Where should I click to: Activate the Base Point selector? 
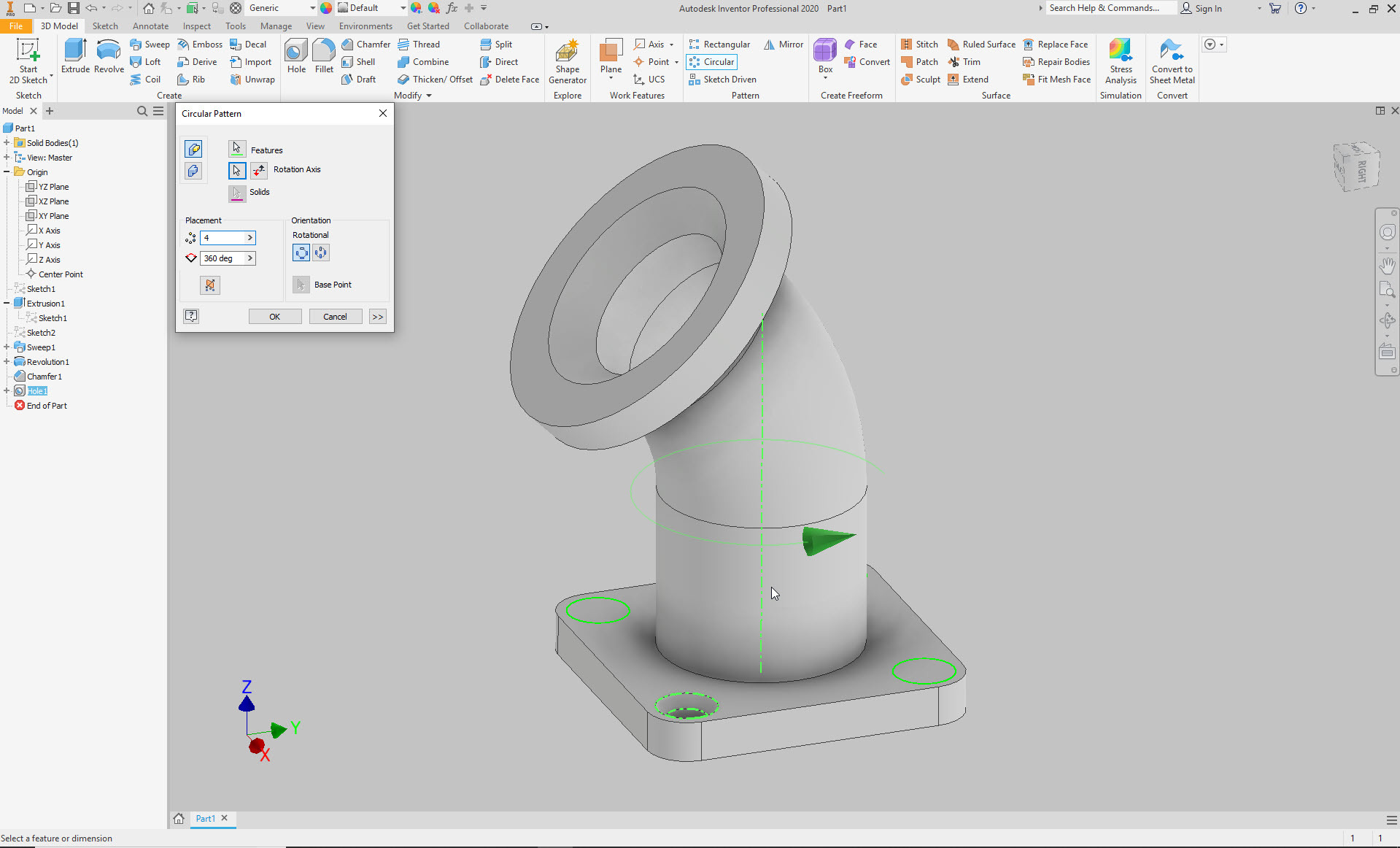click(x=301, y=284)
